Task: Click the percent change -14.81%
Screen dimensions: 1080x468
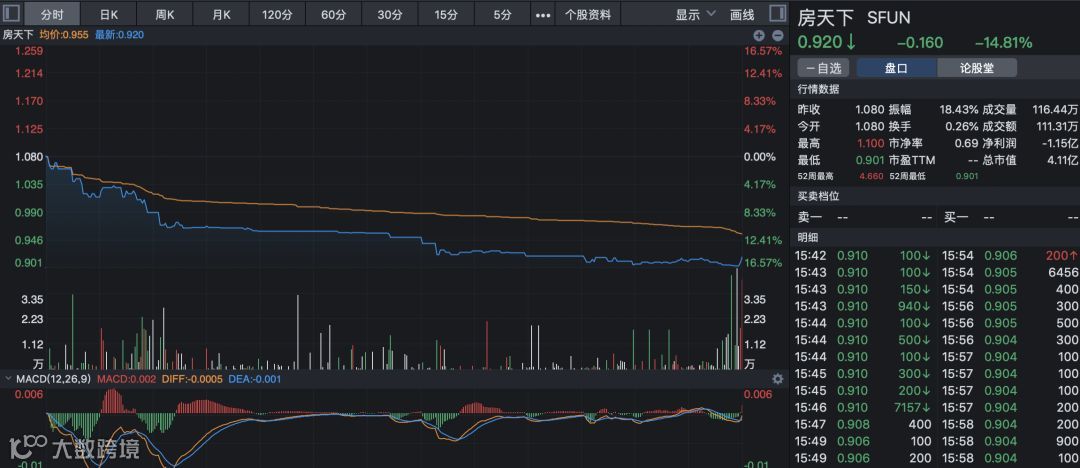Action: (1003, 43)
